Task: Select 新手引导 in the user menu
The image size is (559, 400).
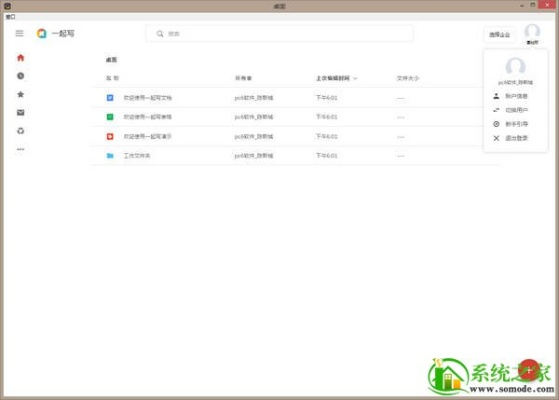Action: coord(516,124)
